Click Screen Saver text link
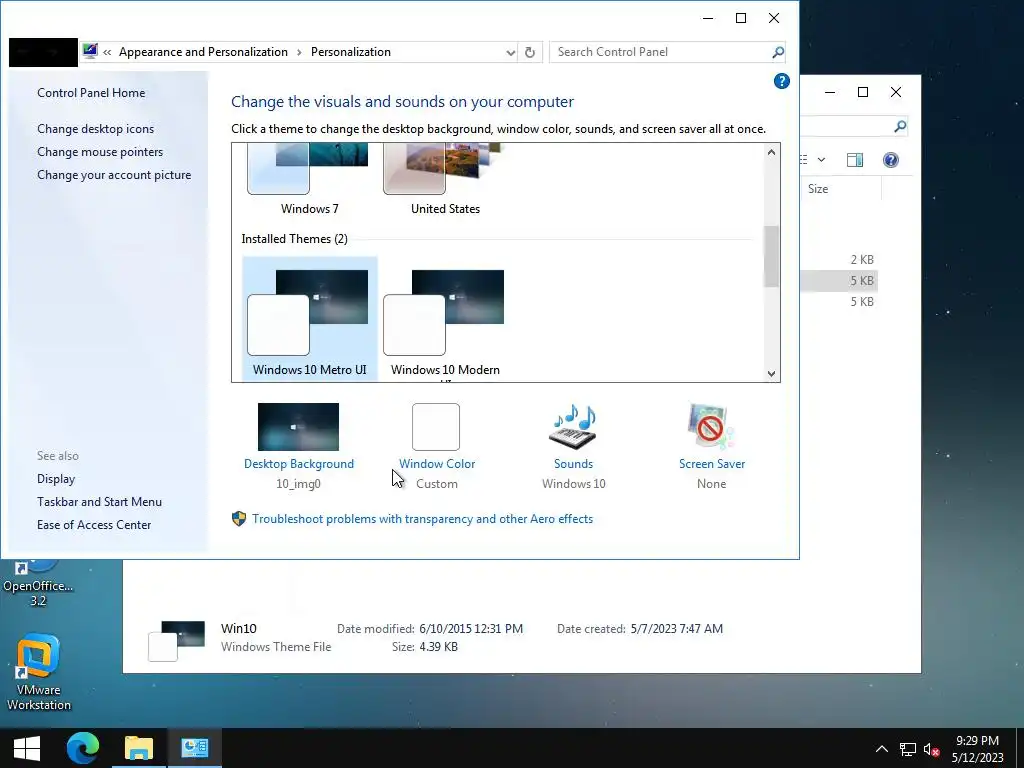Screen dimensions: 1024x768 tap(712, 464)
